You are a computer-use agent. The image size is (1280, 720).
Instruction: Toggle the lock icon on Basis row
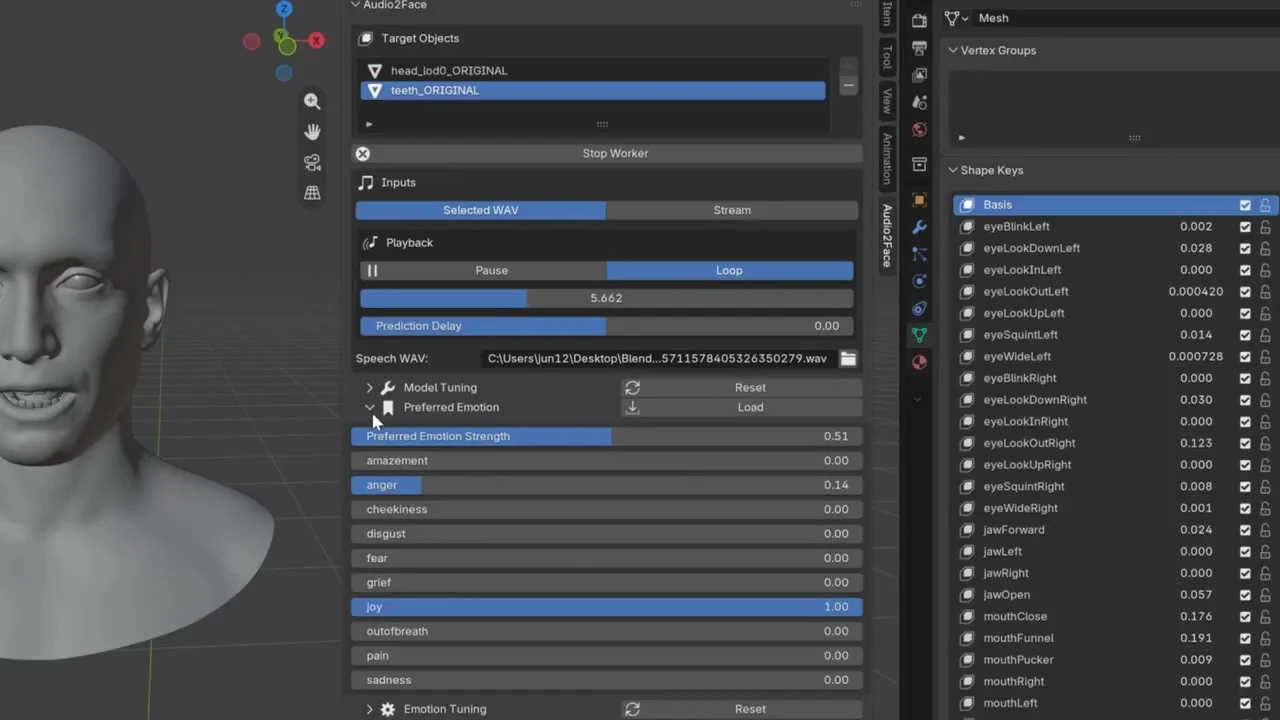(x=1265, y=205)
